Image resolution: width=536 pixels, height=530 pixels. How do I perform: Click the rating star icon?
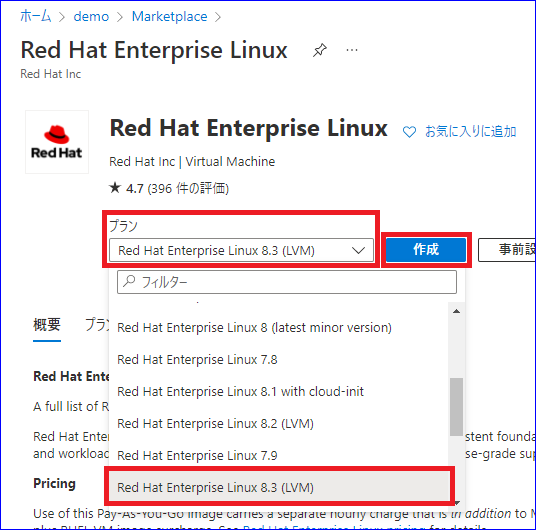[x=115, y=188]
